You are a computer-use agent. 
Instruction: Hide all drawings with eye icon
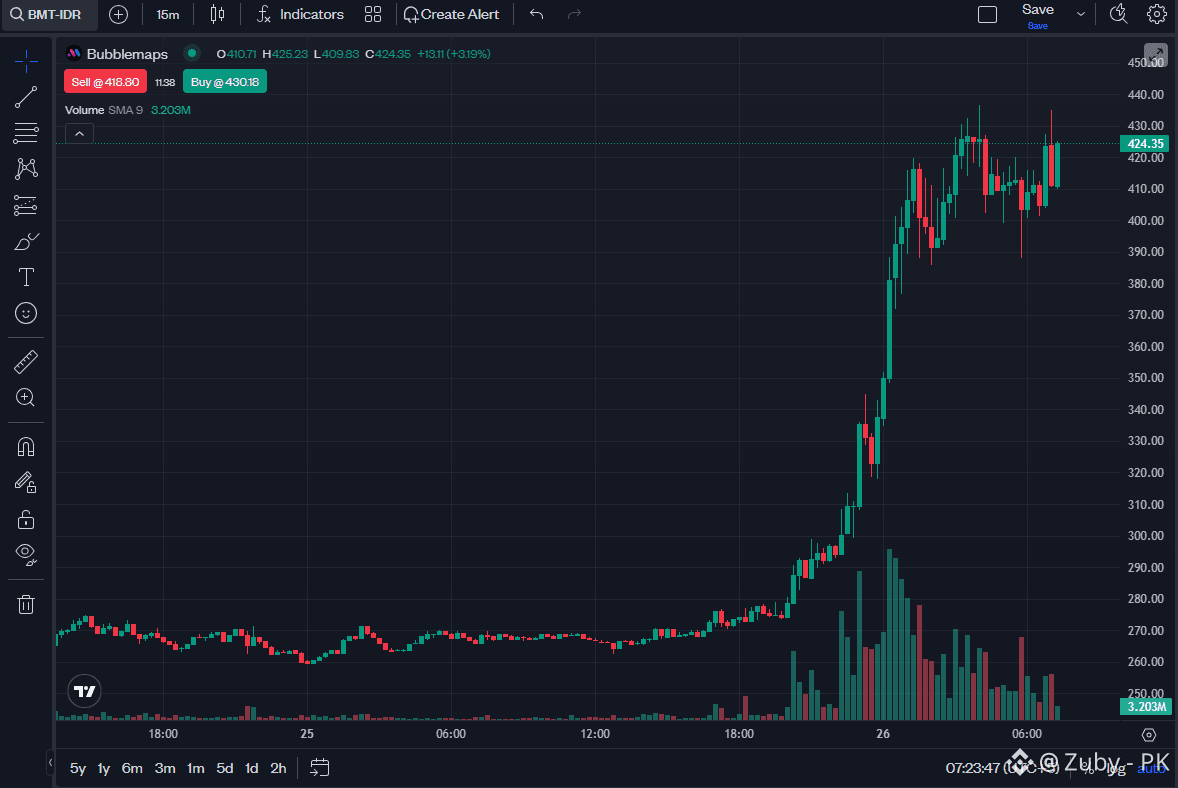[26, 554]
